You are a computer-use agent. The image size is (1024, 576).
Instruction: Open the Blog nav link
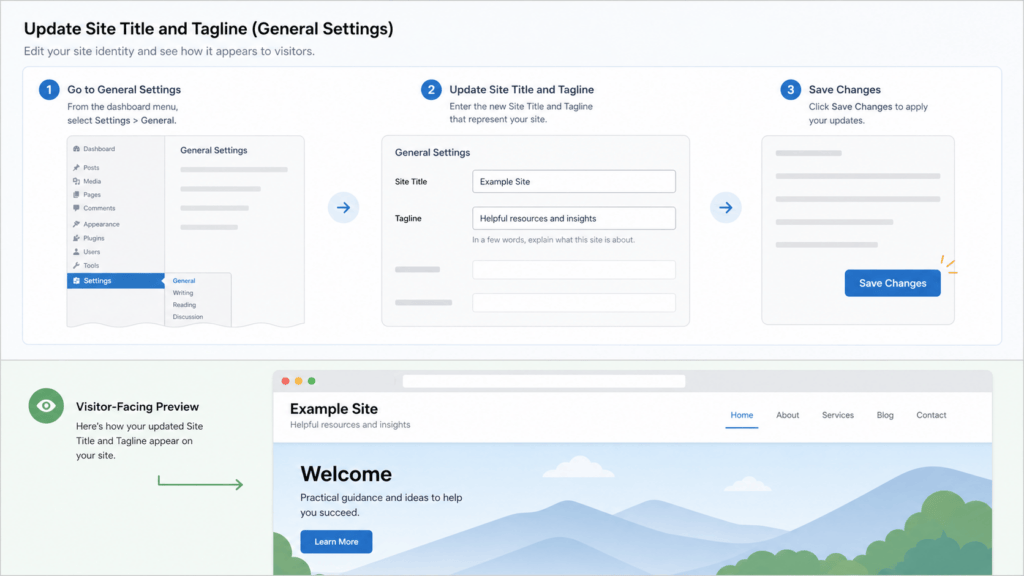tap(885, 415)
